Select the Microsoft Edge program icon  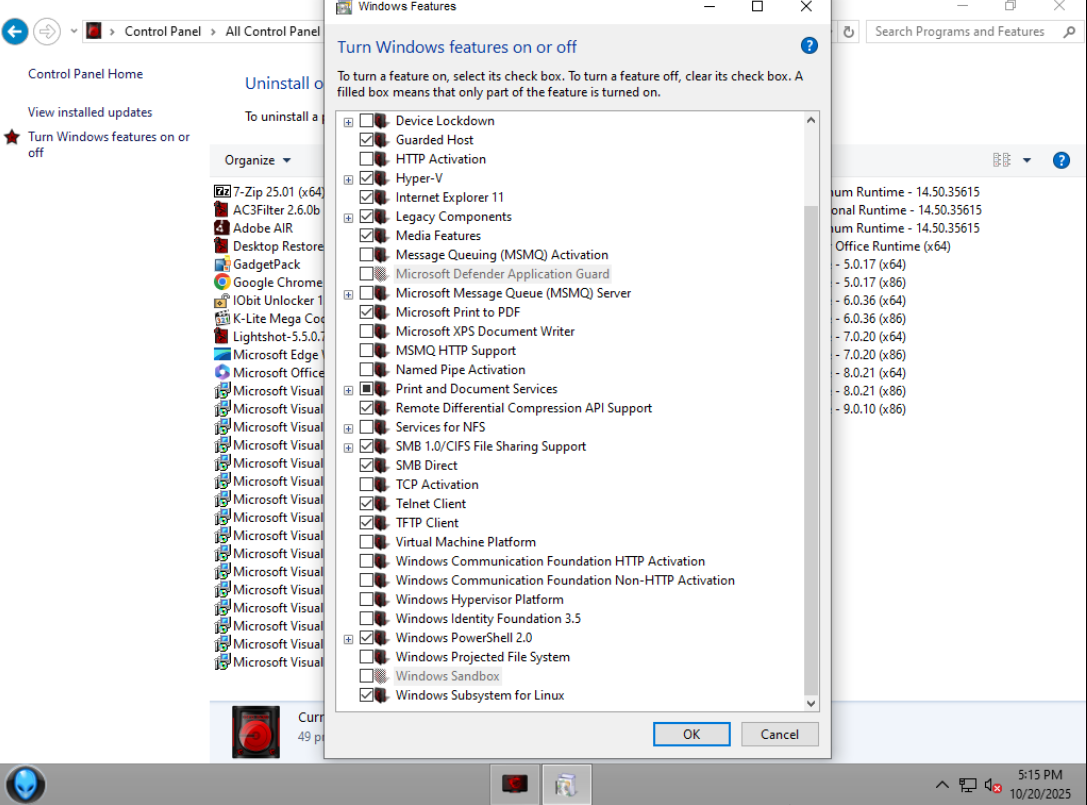222,354
